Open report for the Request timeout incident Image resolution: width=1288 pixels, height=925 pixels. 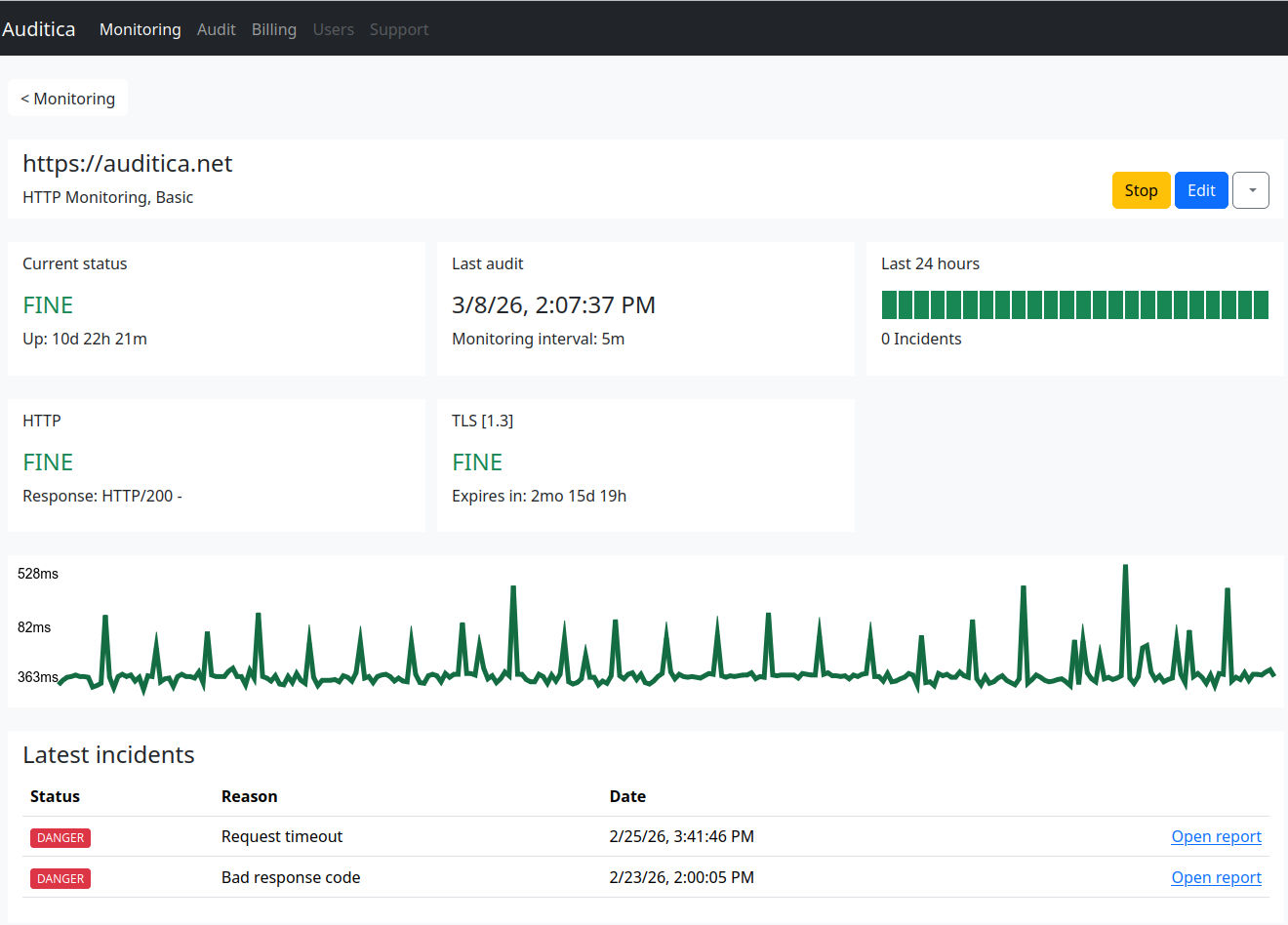click(x=1216, y=836)
